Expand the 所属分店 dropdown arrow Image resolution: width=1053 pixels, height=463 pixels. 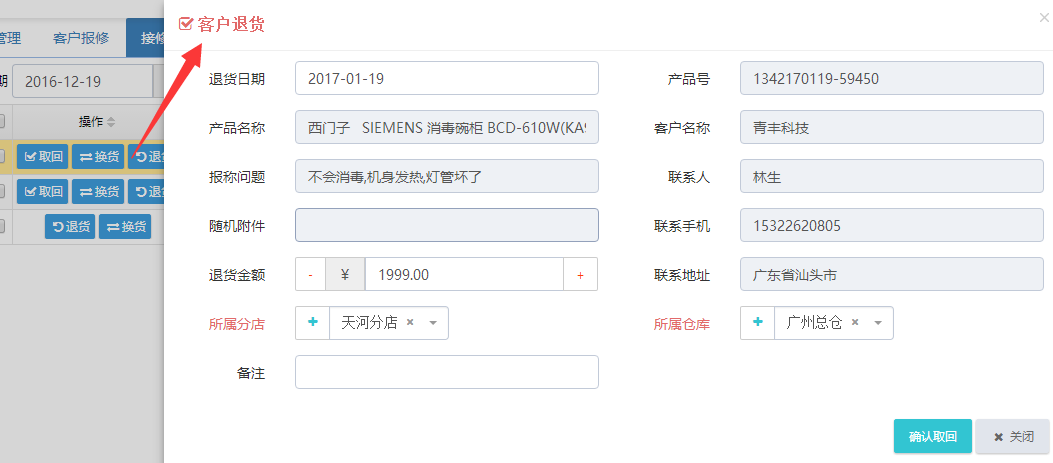(433, 323)
